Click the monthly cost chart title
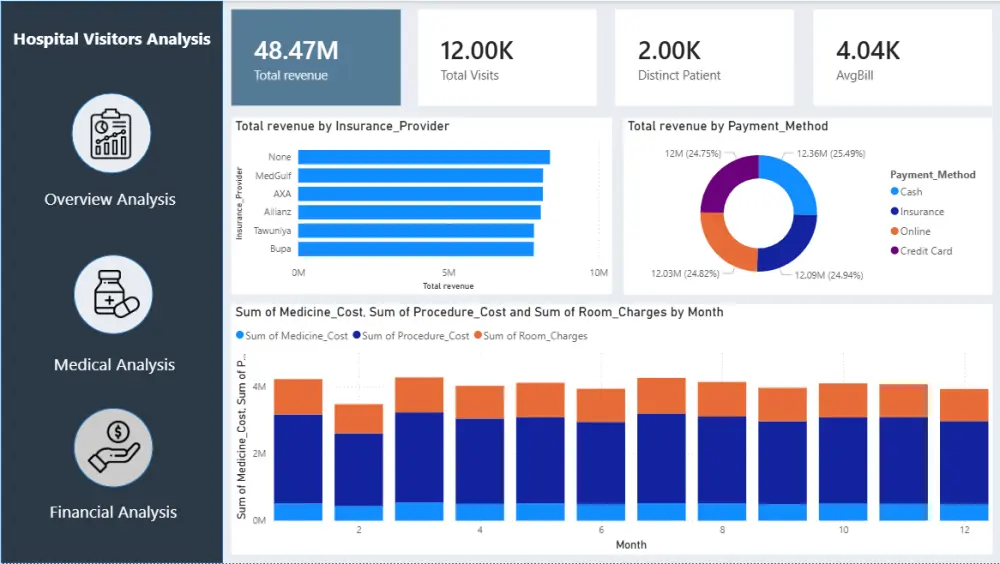 480,312
